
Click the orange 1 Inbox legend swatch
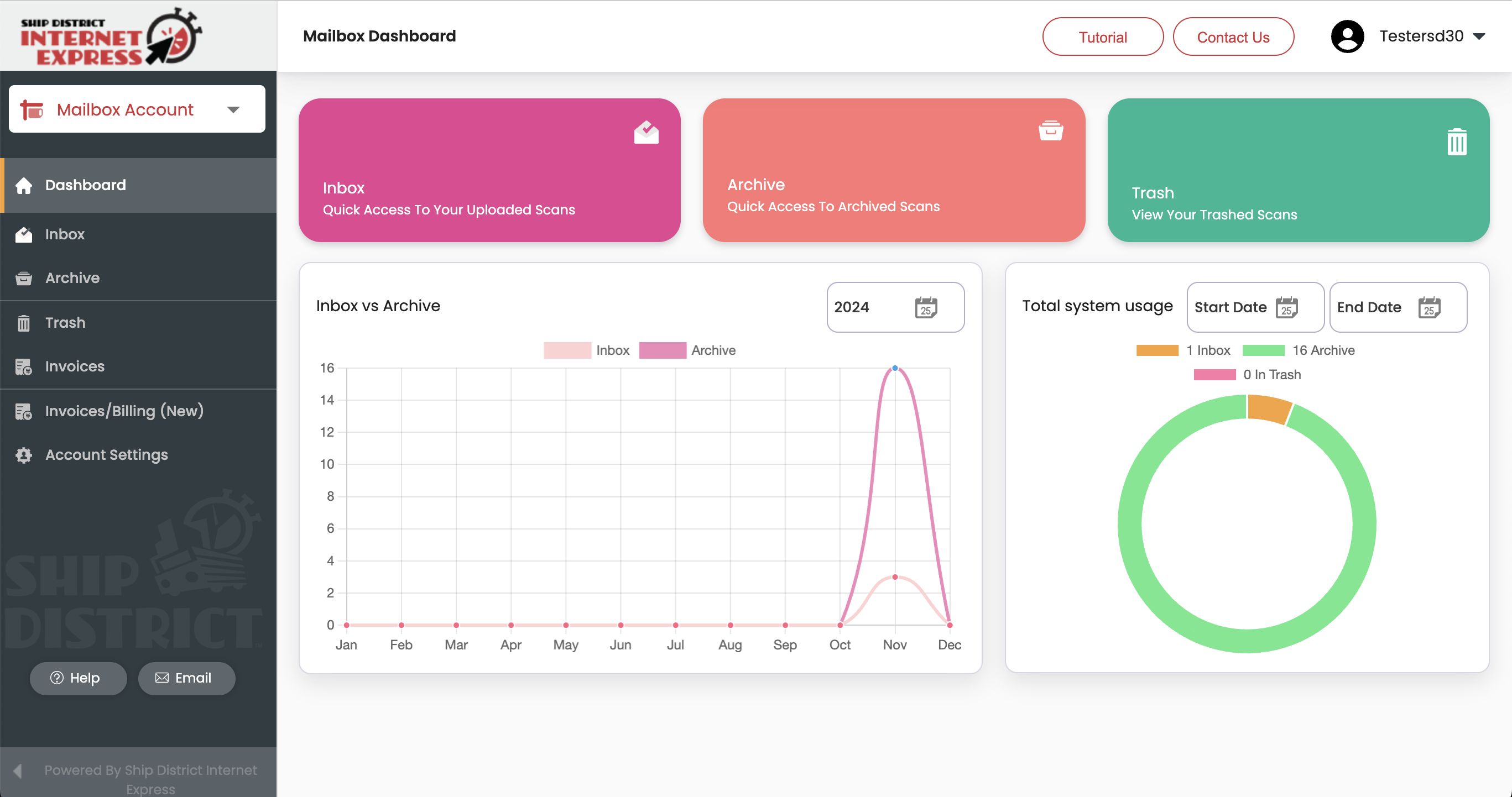1157,350
